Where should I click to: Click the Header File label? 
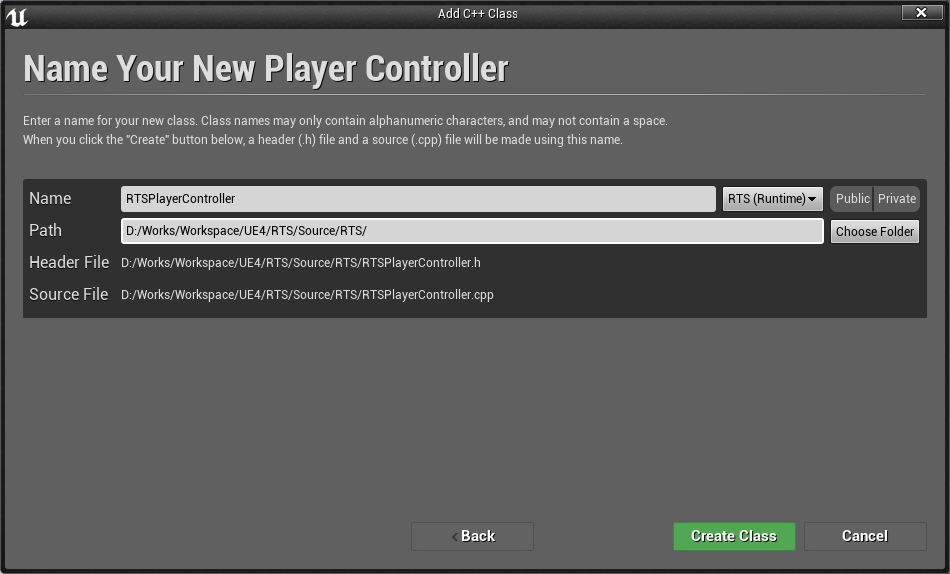click(69, 262)
